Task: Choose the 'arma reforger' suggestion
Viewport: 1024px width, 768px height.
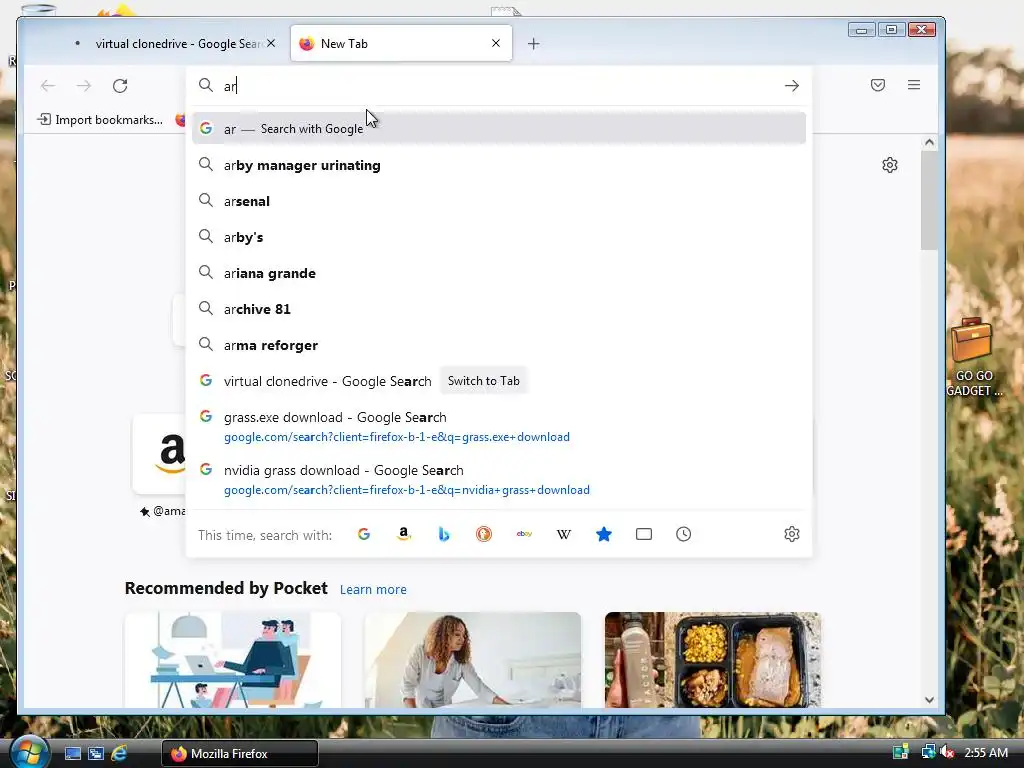Action: (499, 345)
